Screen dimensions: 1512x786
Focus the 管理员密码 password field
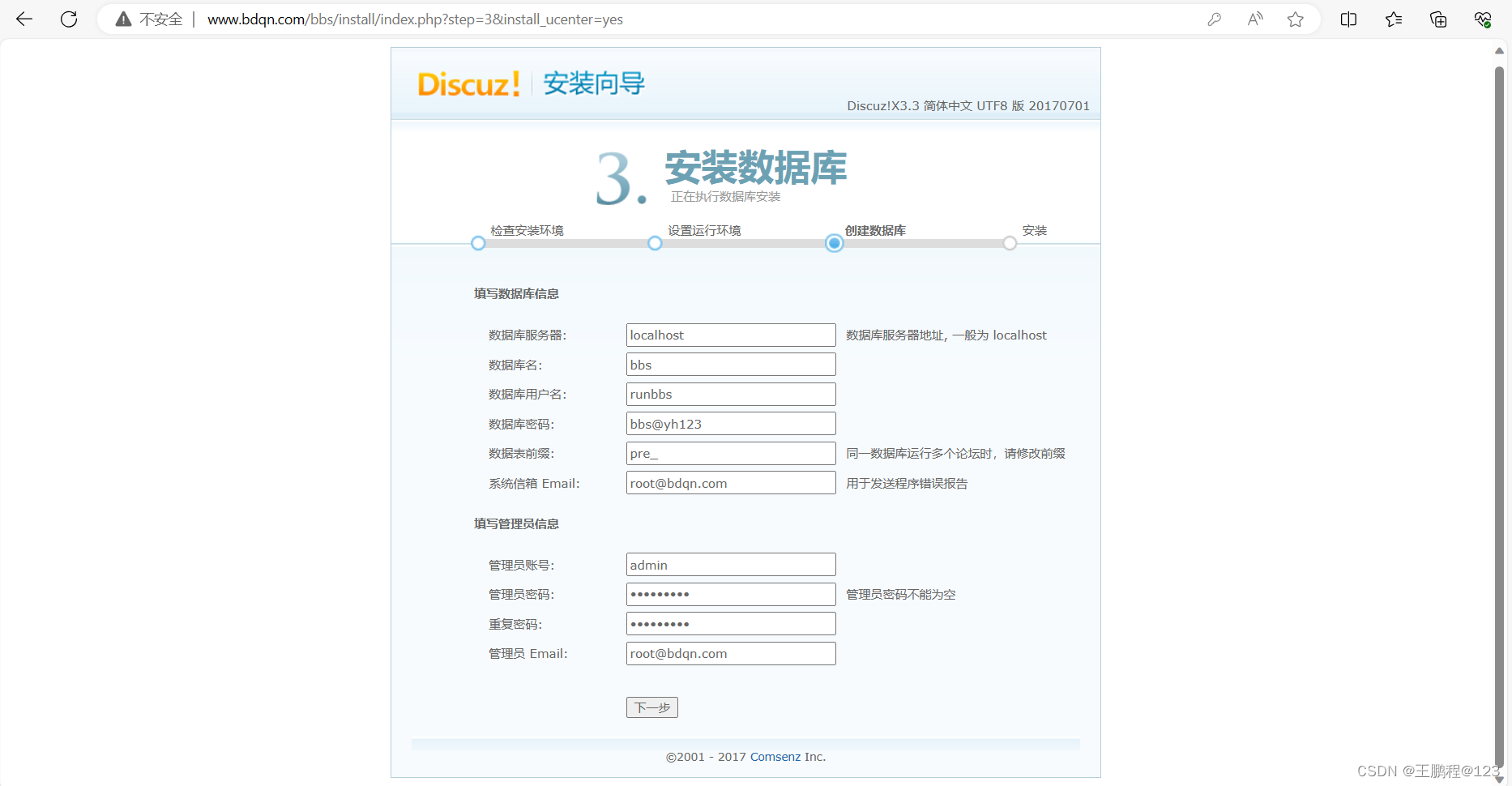[x=731, y=594]
